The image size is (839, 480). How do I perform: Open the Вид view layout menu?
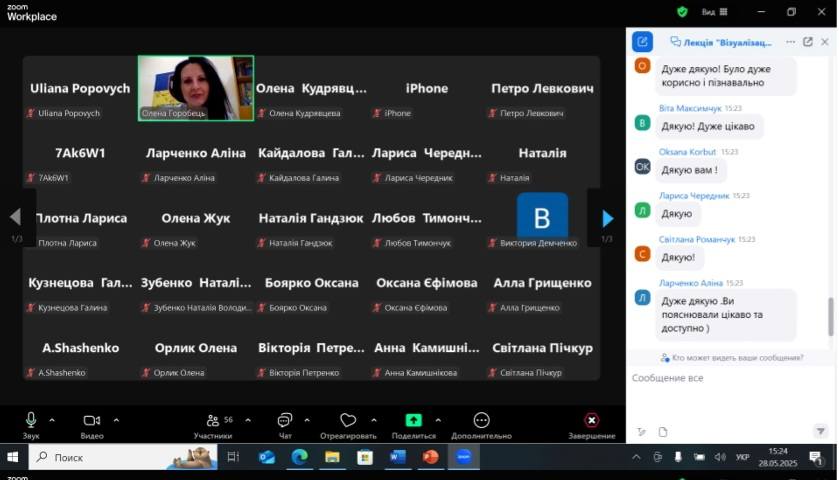coord(712,12)
